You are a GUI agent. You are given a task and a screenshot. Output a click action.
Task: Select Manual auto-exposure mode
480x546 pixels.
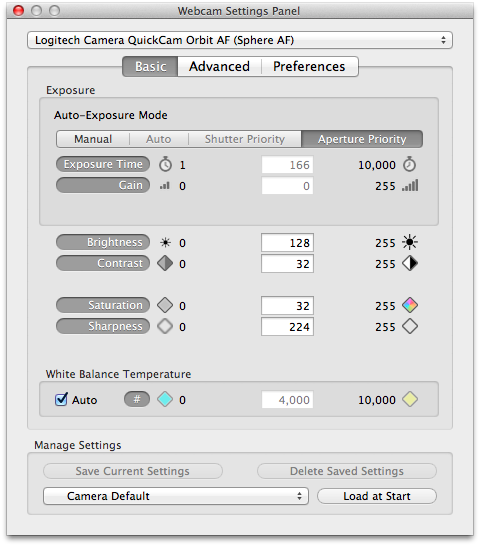pos(93,139)
